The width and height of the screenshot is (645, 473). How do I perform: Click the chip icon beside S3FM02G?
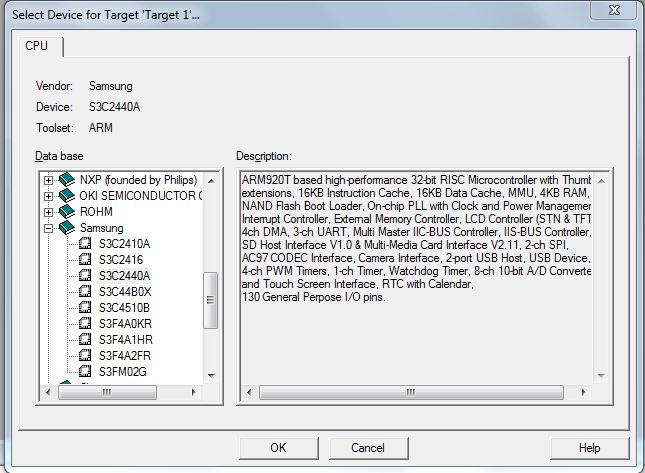pyautogui.click(x=85, y=371)
